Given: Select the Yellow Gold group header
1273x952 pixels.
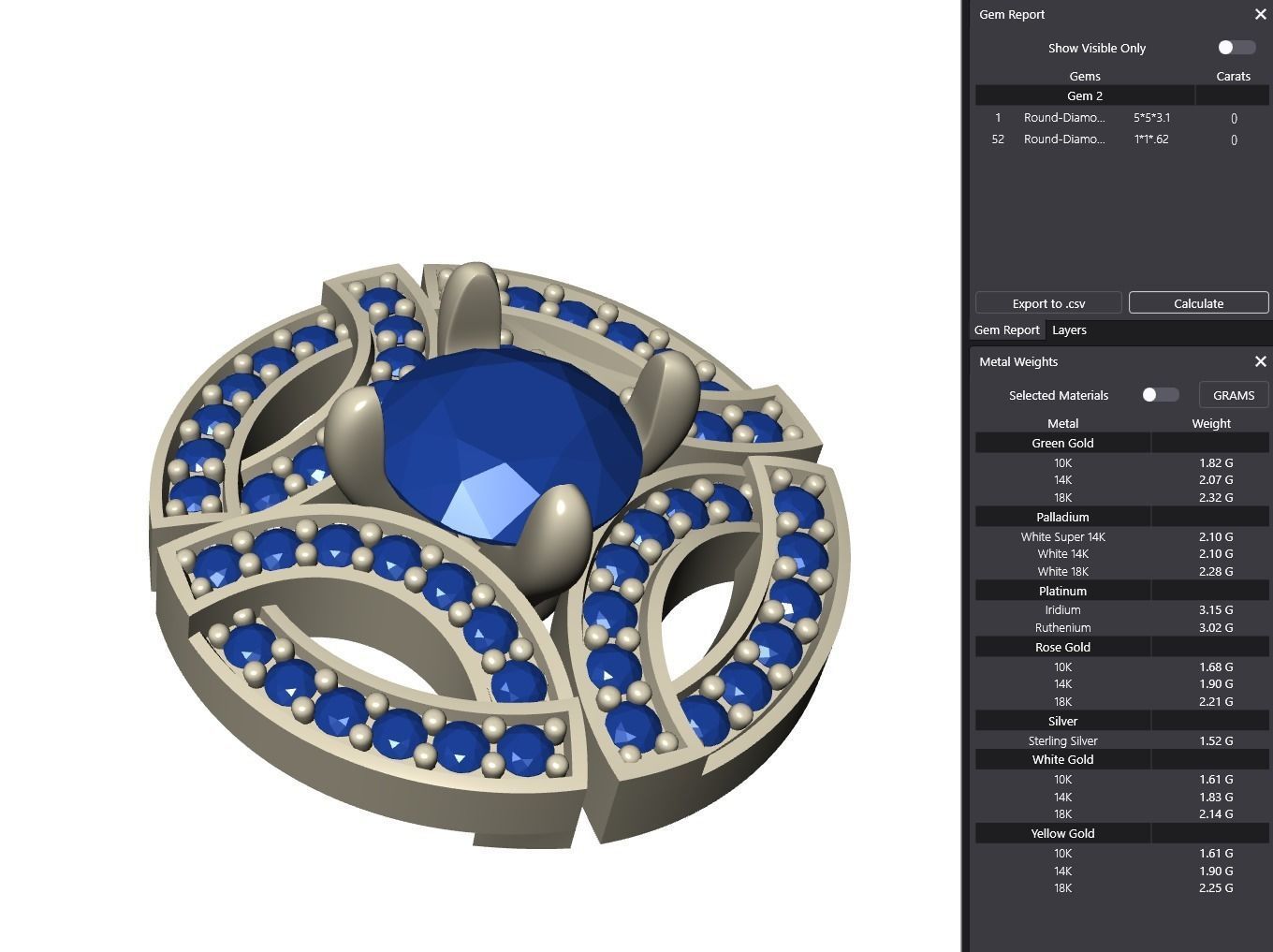Looking at the screenshot, I should point(1121,833).
